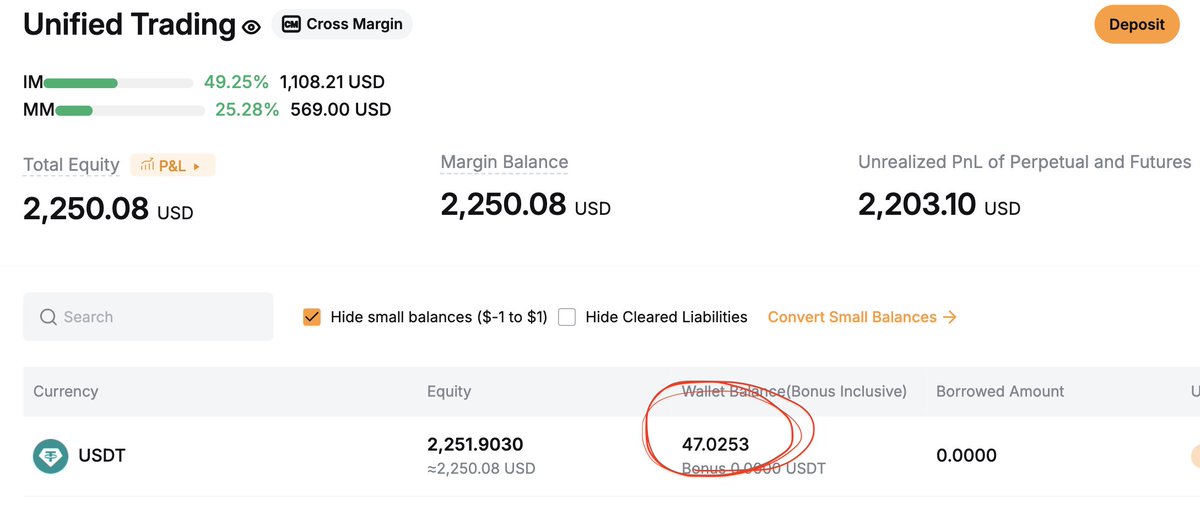Check Hide Cleared Liabilities checkbox

click(x=567, y=317)
